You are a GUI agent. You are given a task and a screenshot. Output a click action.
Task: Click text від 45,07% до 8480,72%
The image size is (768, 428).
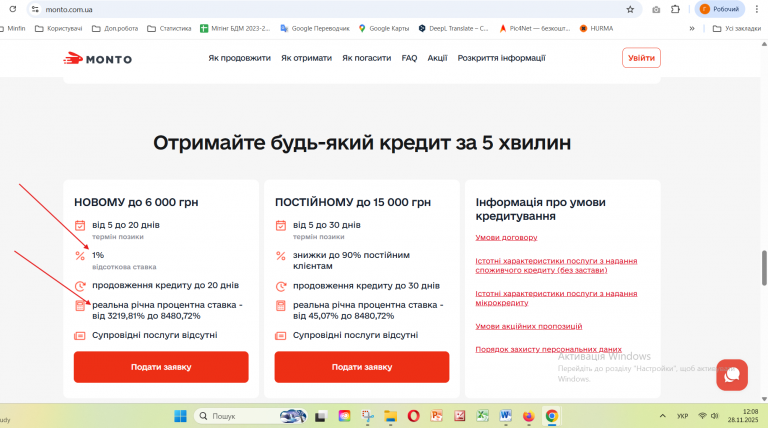[344, 316]
